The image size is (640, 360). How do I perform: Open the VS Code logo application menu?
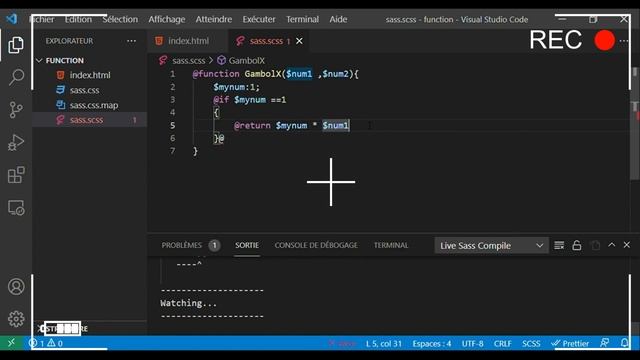[x=12, y=19]
